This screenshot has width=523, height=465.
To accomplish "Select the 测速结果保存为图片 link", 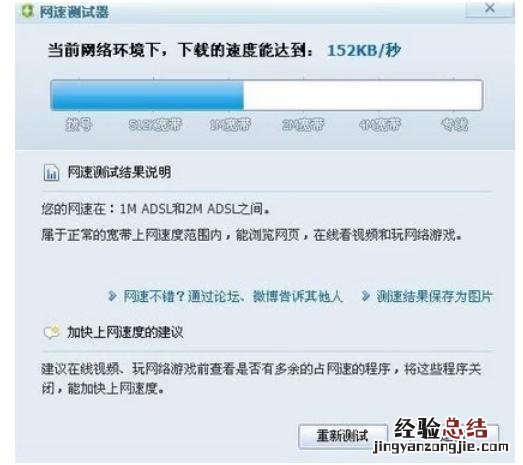I will click(434, 296).
